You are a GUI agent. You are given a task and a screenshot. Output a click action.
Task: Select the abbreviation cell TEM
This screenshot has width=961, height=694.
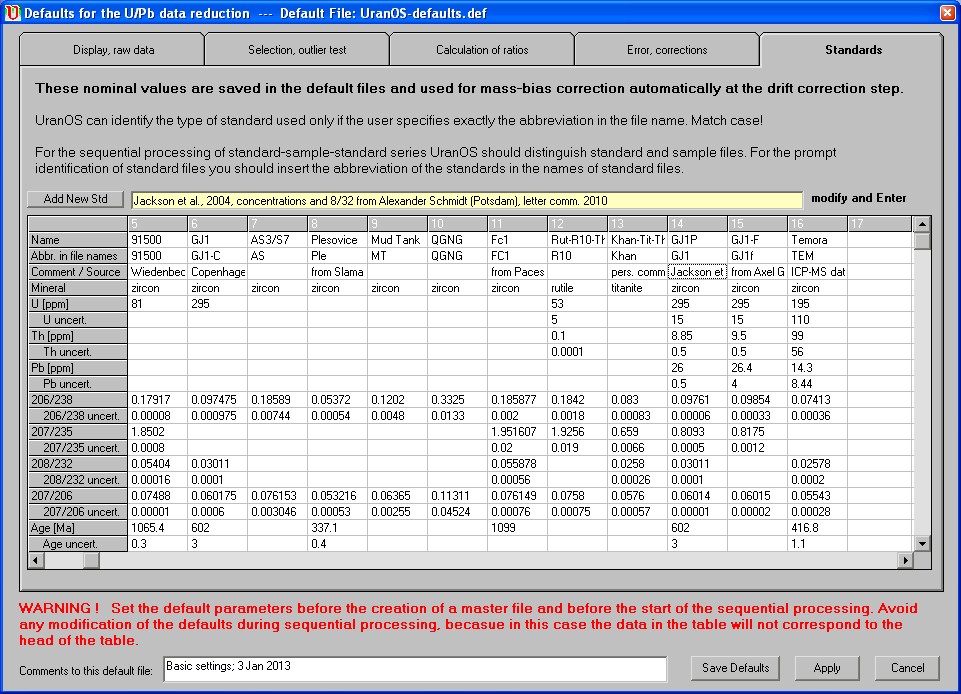(x=818, y=256)
